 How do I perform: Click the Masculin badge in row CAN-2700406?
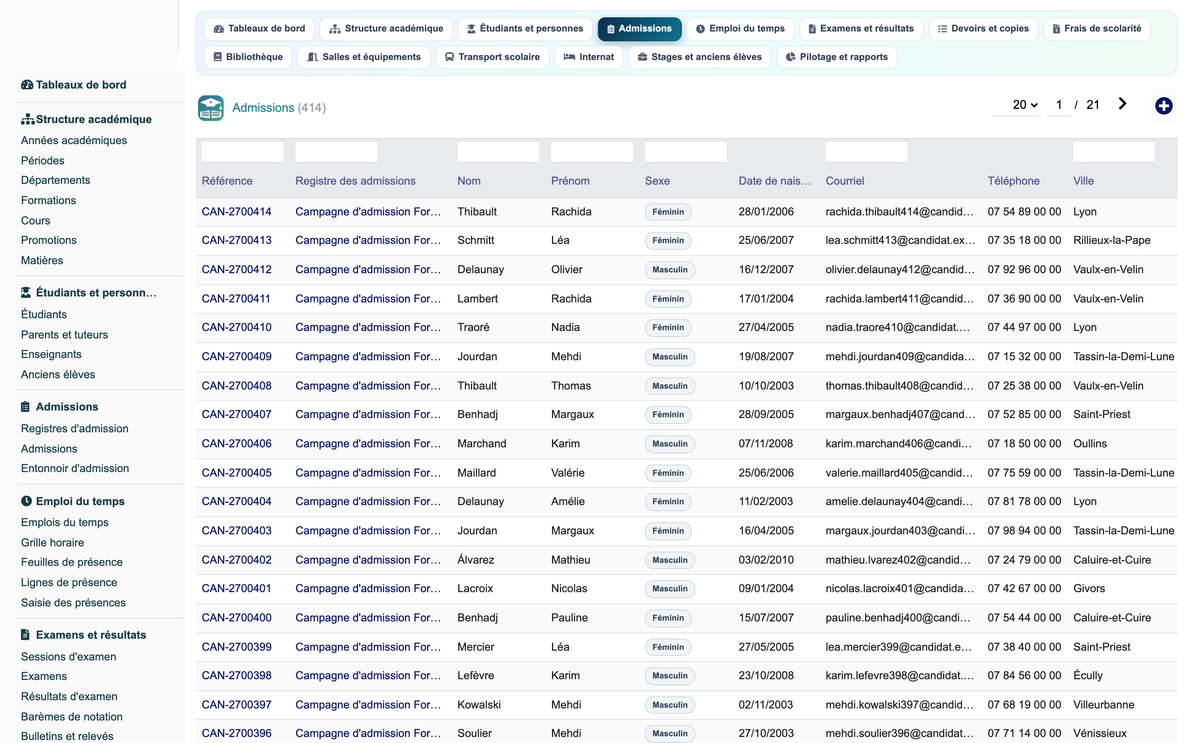coord(670,444)
